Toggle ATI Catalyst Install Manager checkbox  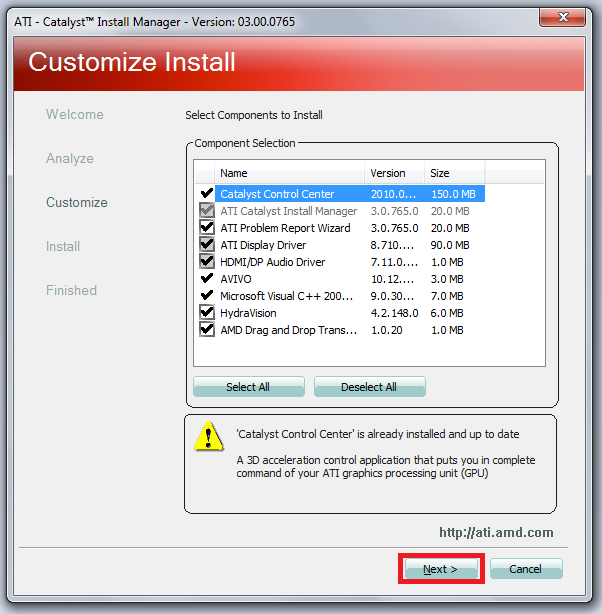tap(207, 211)
